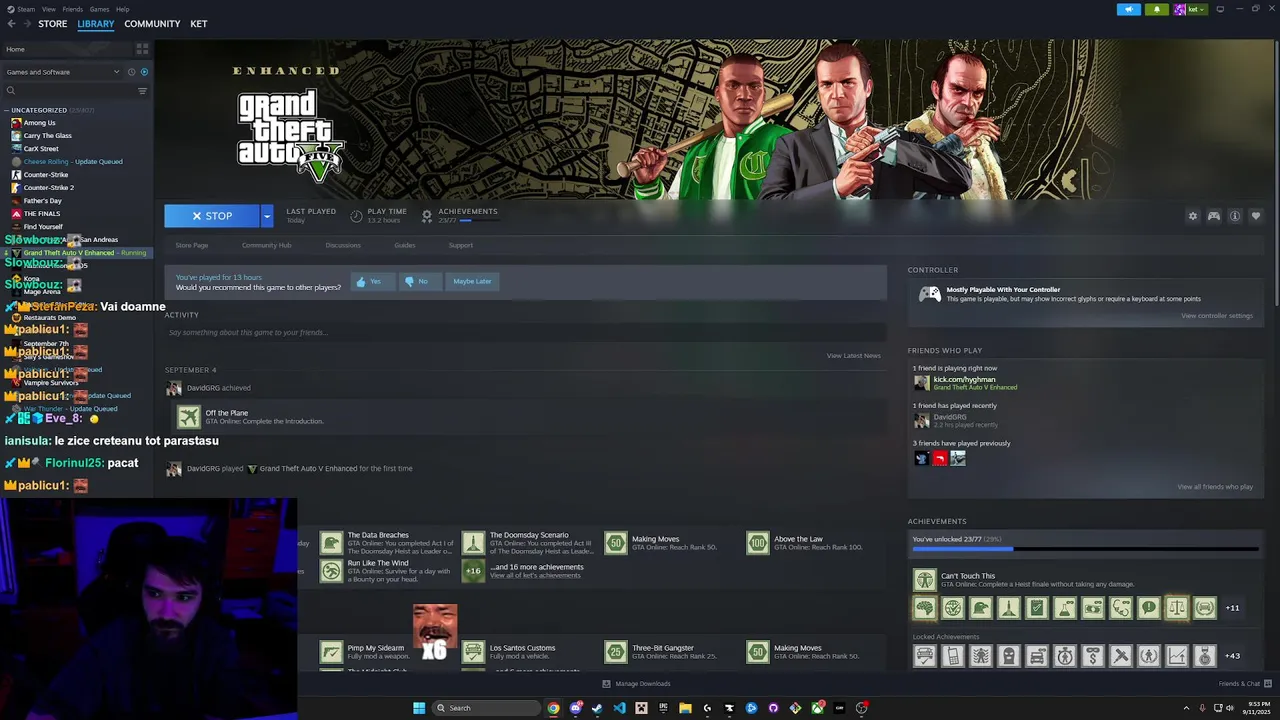Open the Store Page link
This screenshot has width=1280, height=720.
192,245
